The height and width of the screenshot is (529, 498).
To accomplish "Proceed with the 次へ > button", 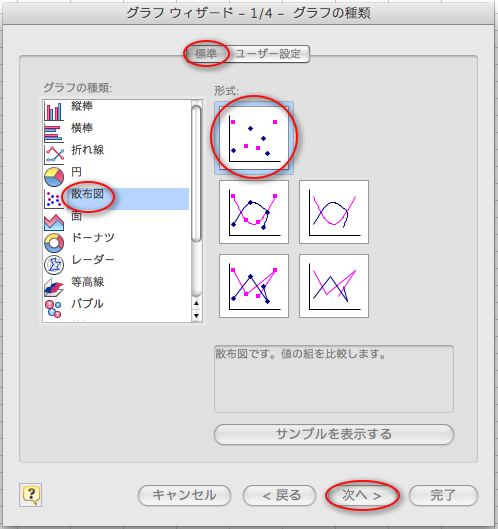I will pyautogui.click(x=362, y=495).
